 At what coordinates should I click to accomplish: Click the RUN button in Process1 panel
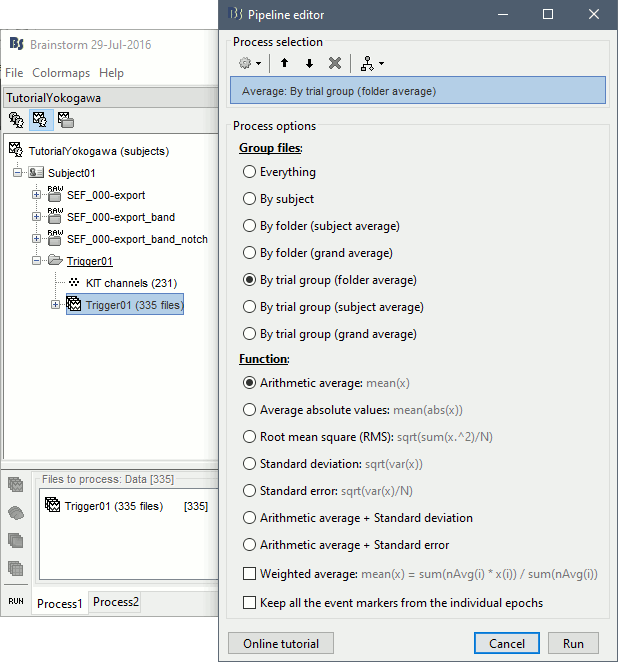[16, 601]
